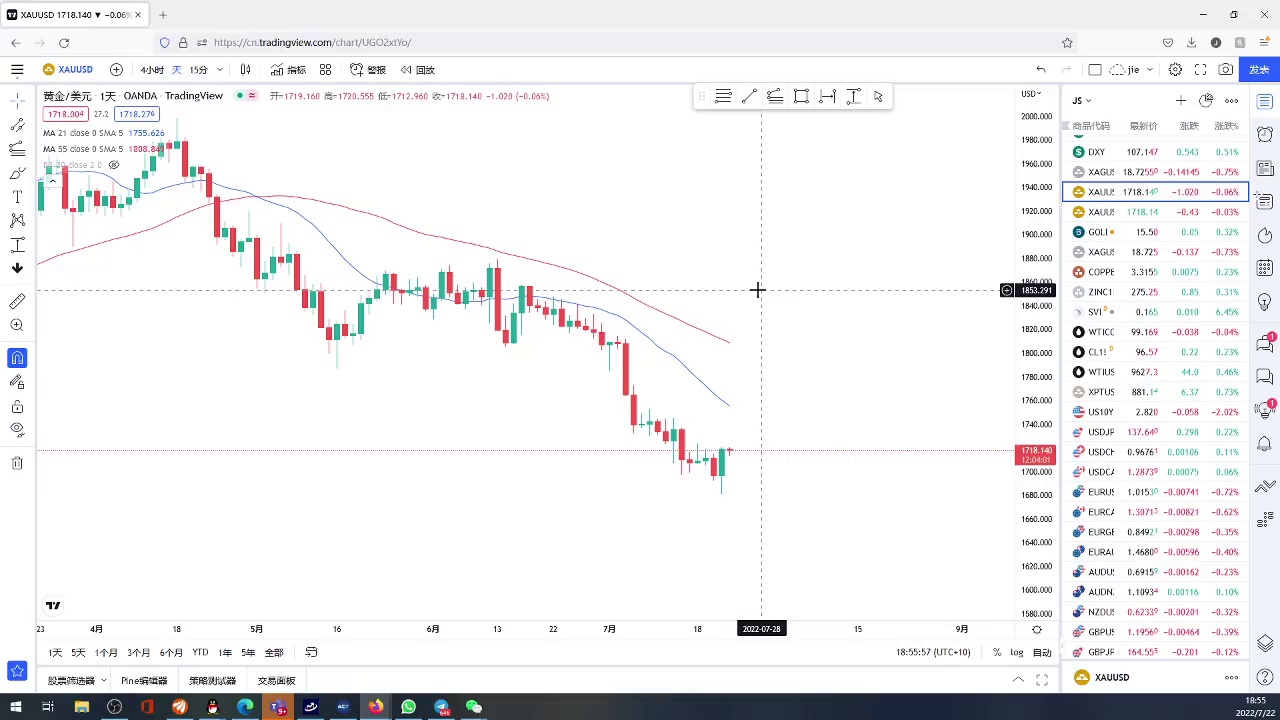This screenshot has height=720, width=1280.
Task: Open the indicator templates grid icon
Action: tap(325, 70)
